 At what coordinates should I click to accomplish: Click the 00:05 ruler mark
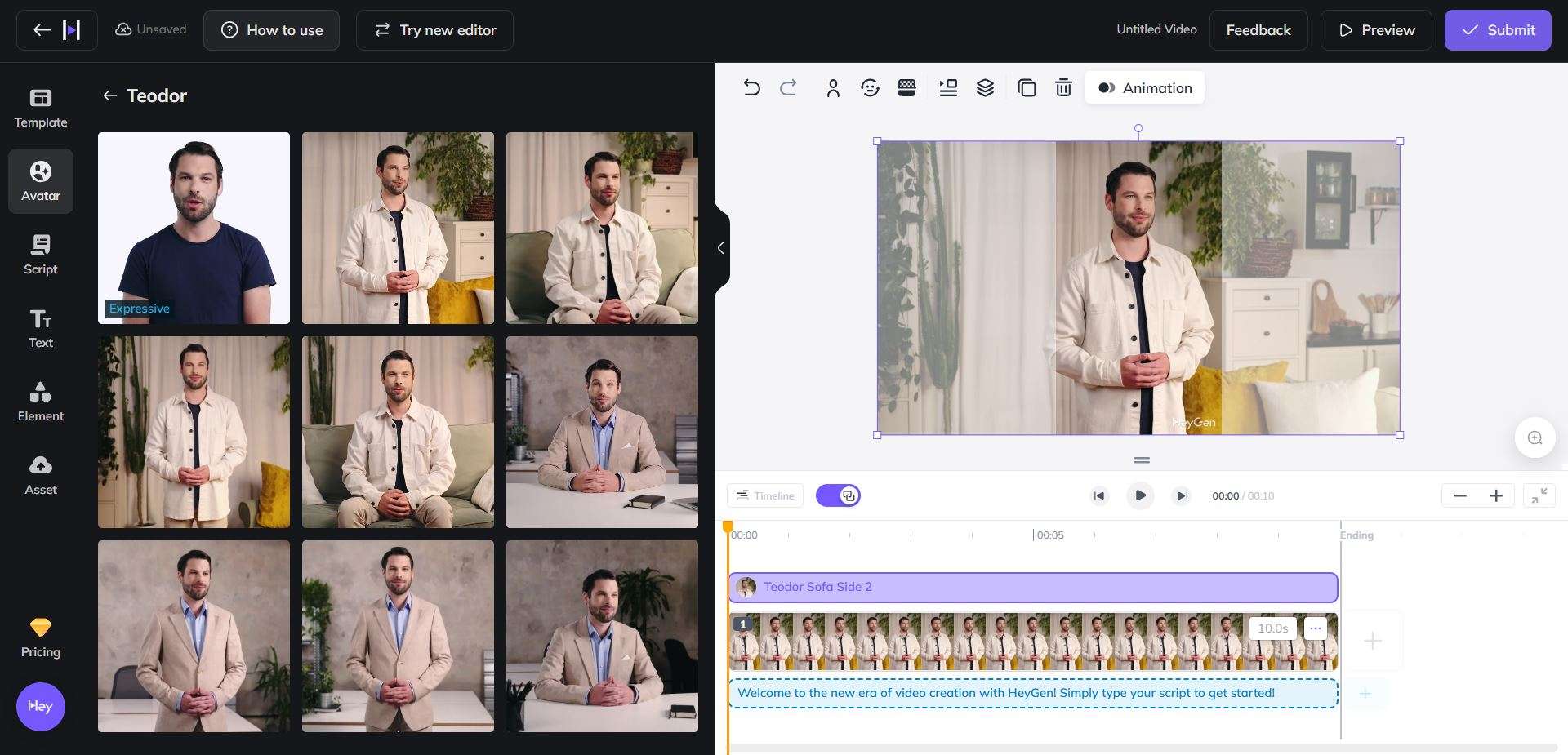pyautogui.click(x=1049, y=535)
